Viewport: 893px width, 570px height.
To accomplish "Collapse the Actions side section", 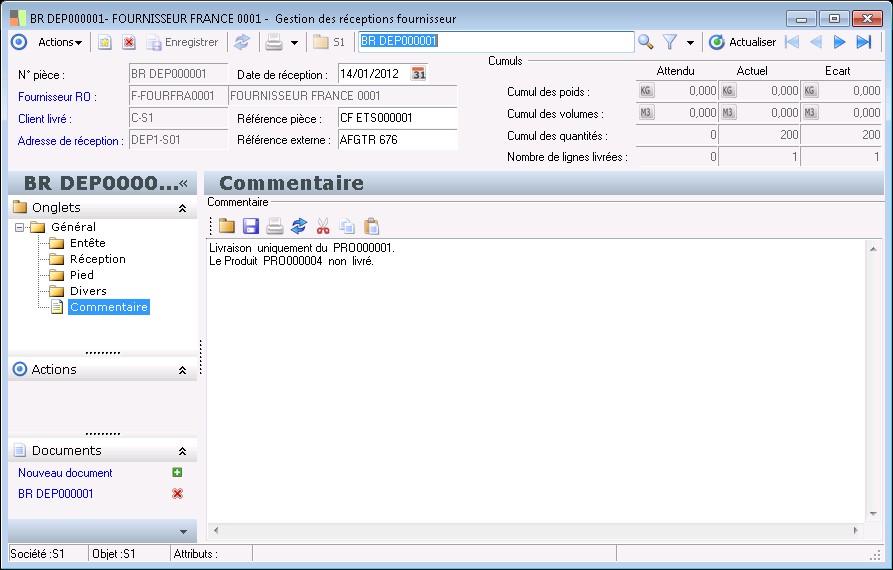I will (x=182, y=370).
